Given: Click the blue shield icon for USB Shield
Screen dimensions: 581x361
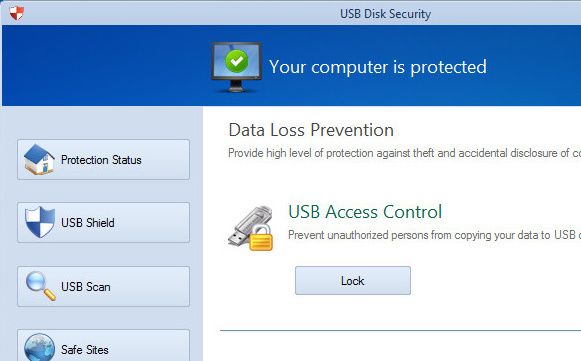Looking at the screenshot, I should [x=40, y=222].
